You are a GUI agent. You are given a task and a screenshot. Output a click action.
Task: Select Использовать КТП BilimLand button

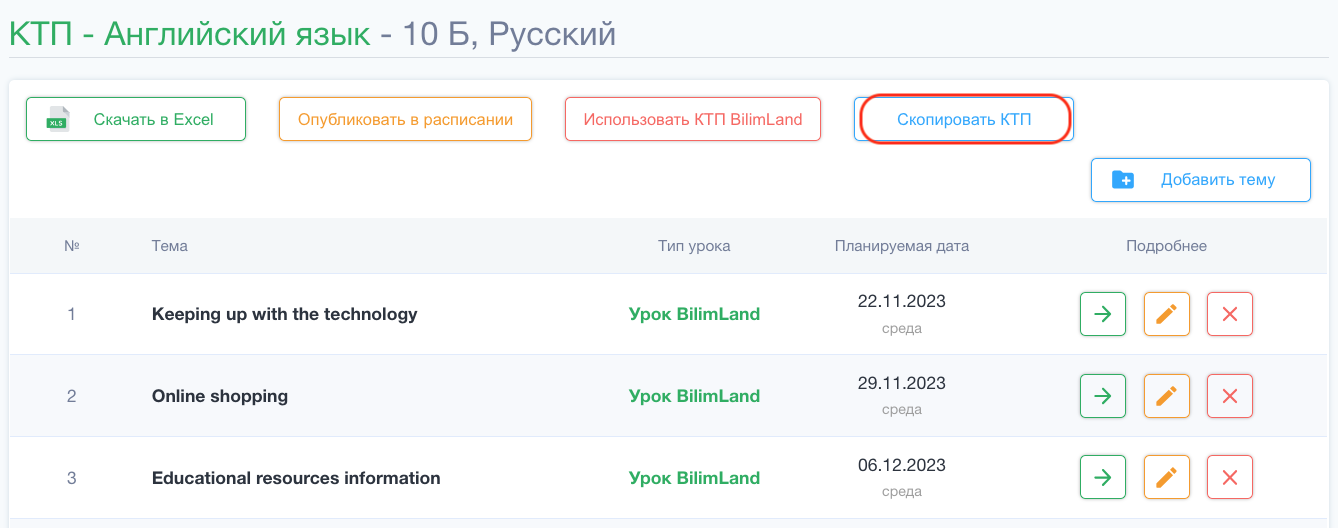[x=693, y=119]
